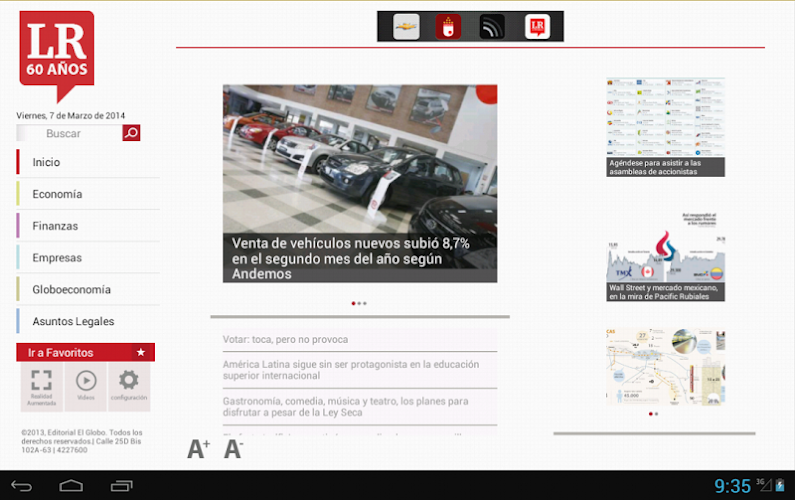This screenshot has width=795, height=500.
Task: Select second dot under infographic carousel
Action: pos(657,414)
